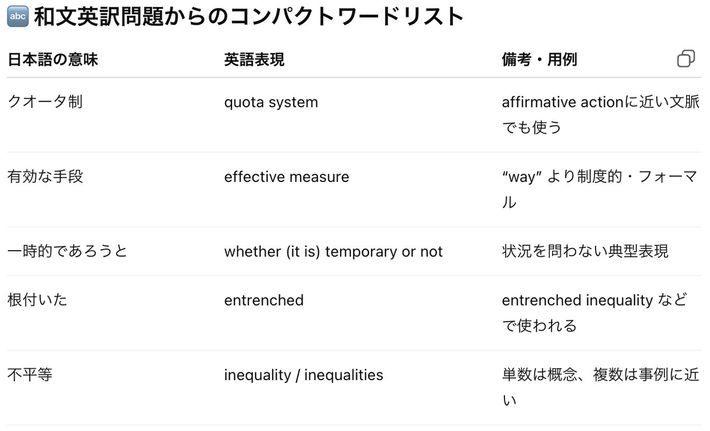Select the 英語表現 column header
This screenshot has width=710, height=431.
coord(254,60)
